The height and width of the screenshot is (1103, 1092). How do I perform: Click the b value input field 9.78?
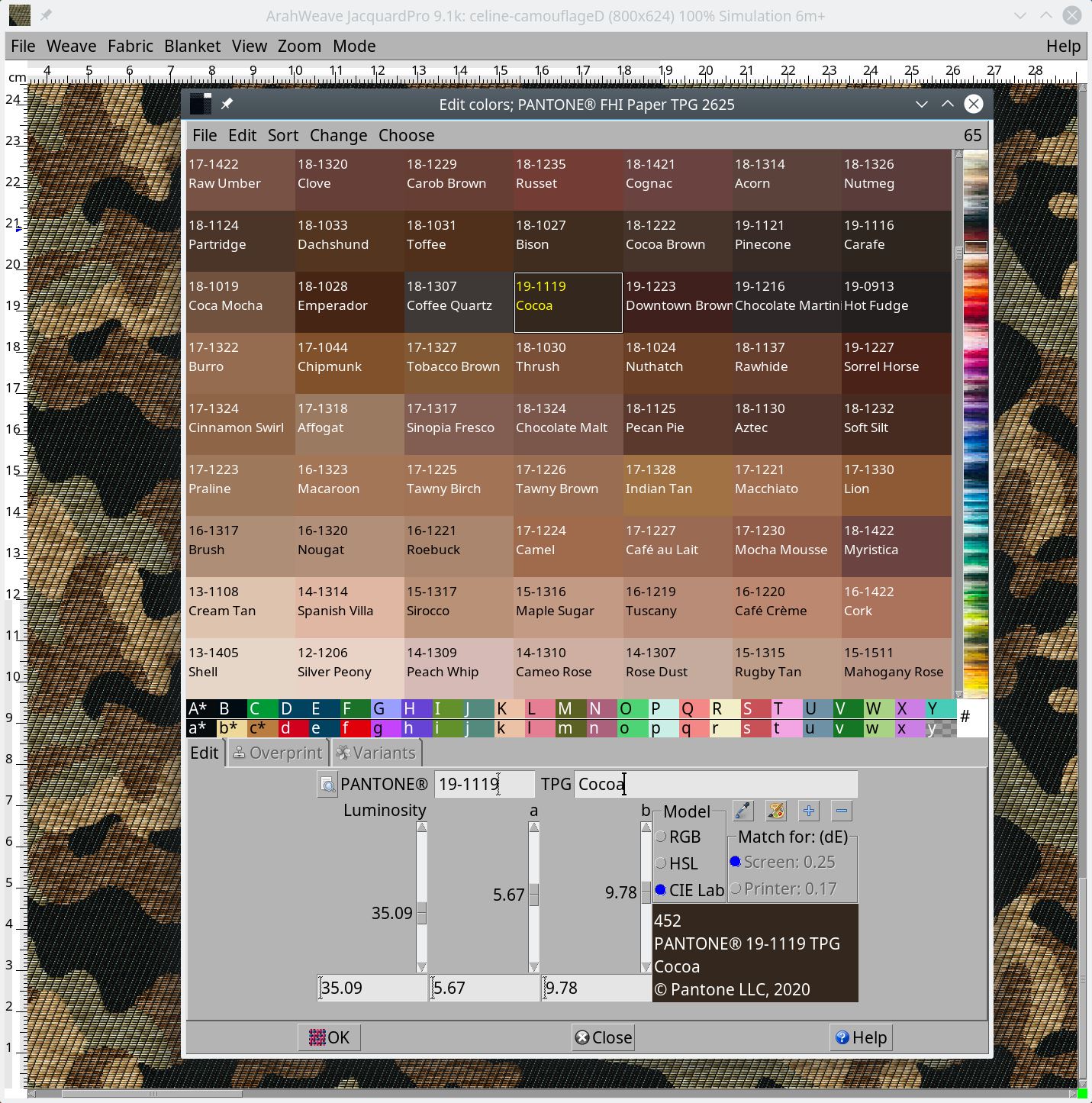click(597, 988)
